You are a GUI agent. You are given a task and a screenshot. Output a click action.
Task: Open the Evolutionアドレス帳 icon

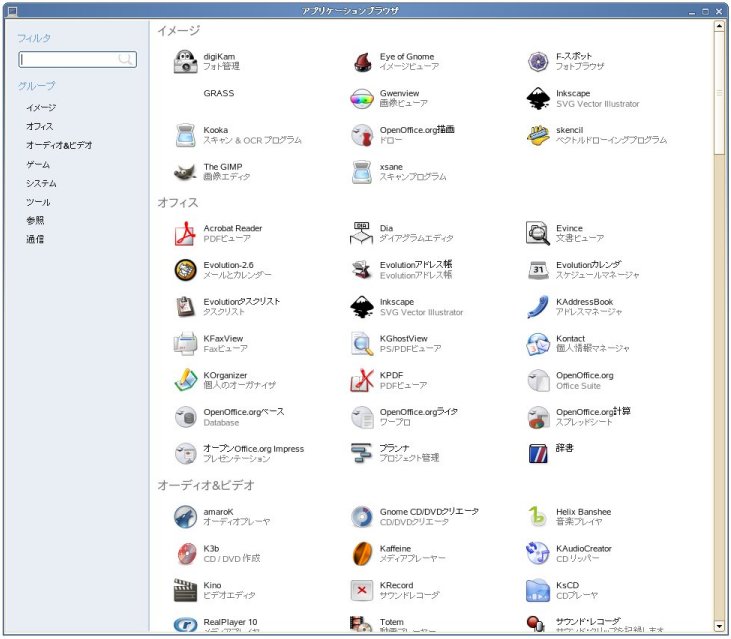click(x=362, y=270)
